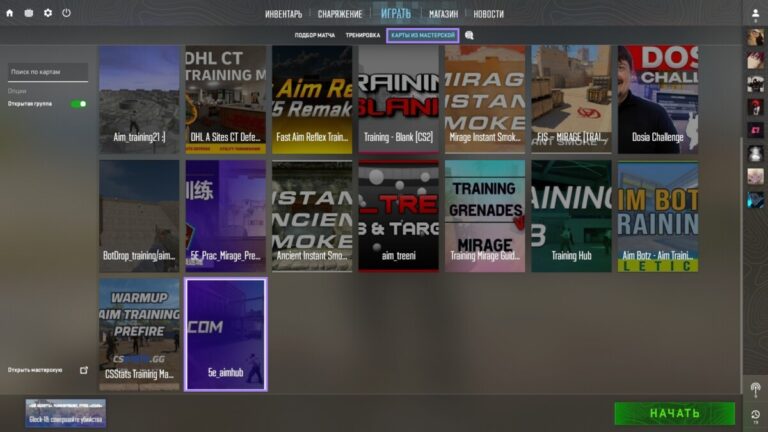
Task: Open recent players clock icon
Action: tap(755, 416)
